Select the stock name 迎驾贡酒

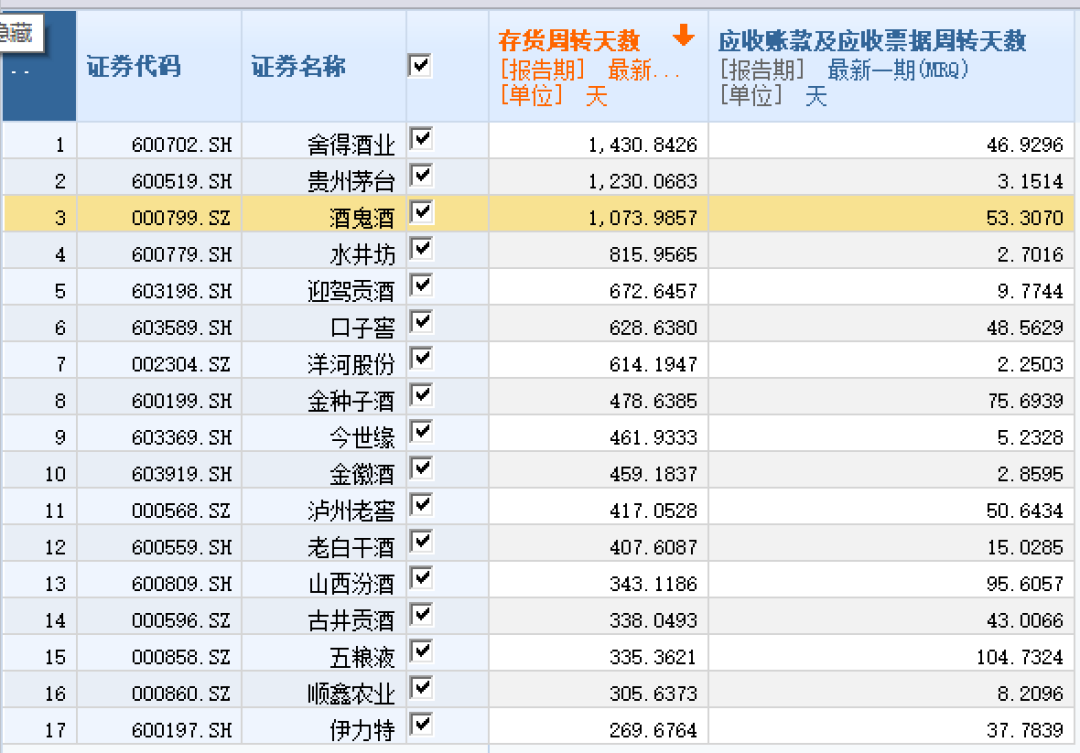(351, 291)
